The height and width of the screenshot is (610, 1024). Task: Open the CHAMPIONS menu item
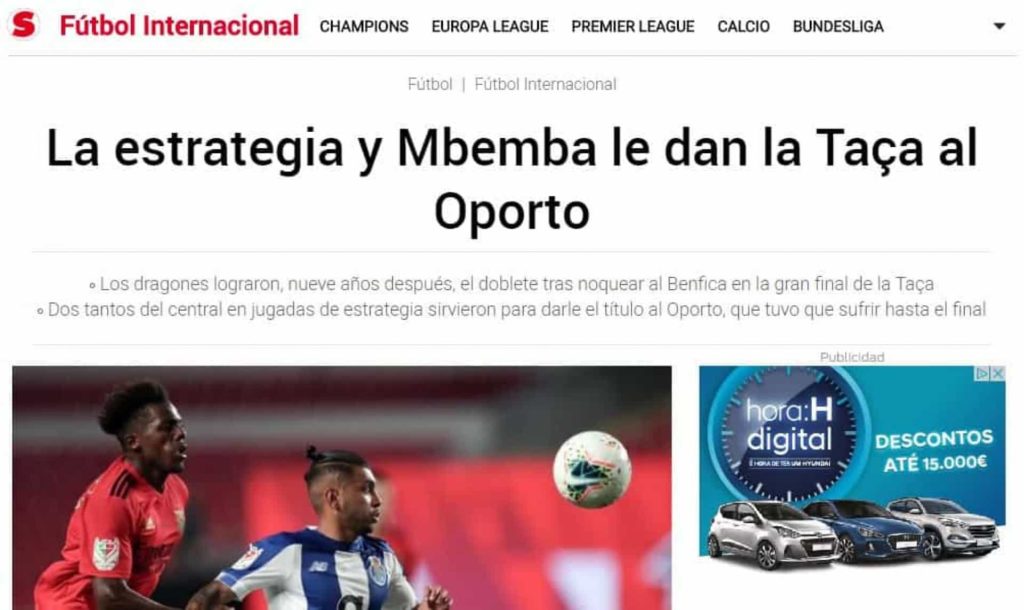coord(364,27)
